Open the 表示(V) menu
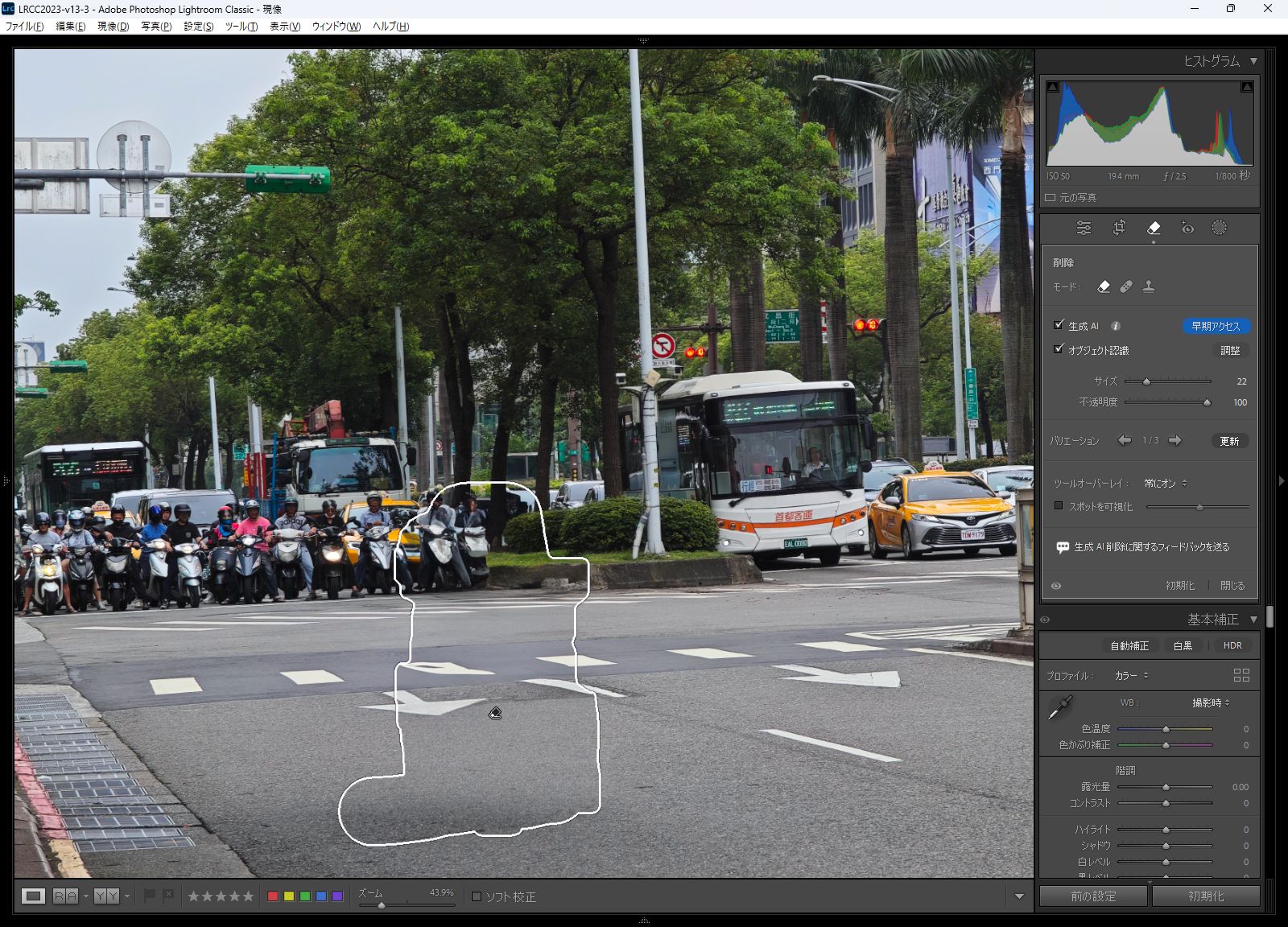 [x=284, y=27]
